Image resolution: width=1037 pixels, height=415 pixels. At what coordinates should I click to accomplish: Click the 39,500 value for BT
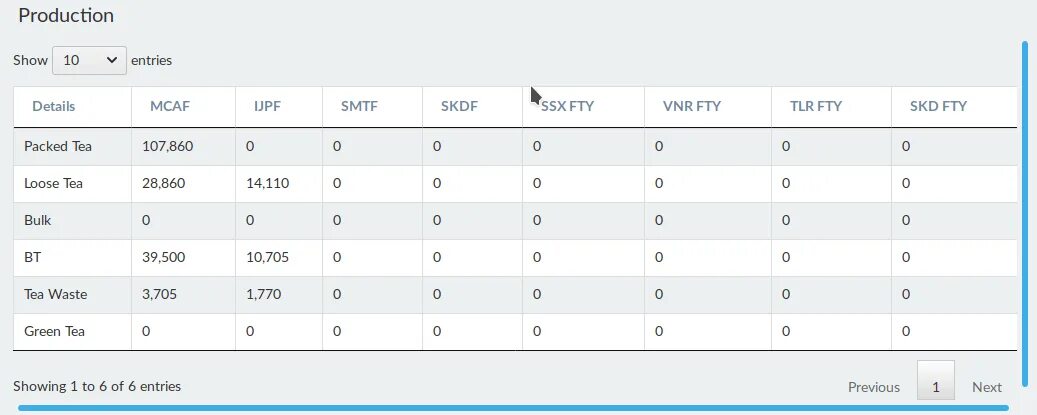coord(163,258)
